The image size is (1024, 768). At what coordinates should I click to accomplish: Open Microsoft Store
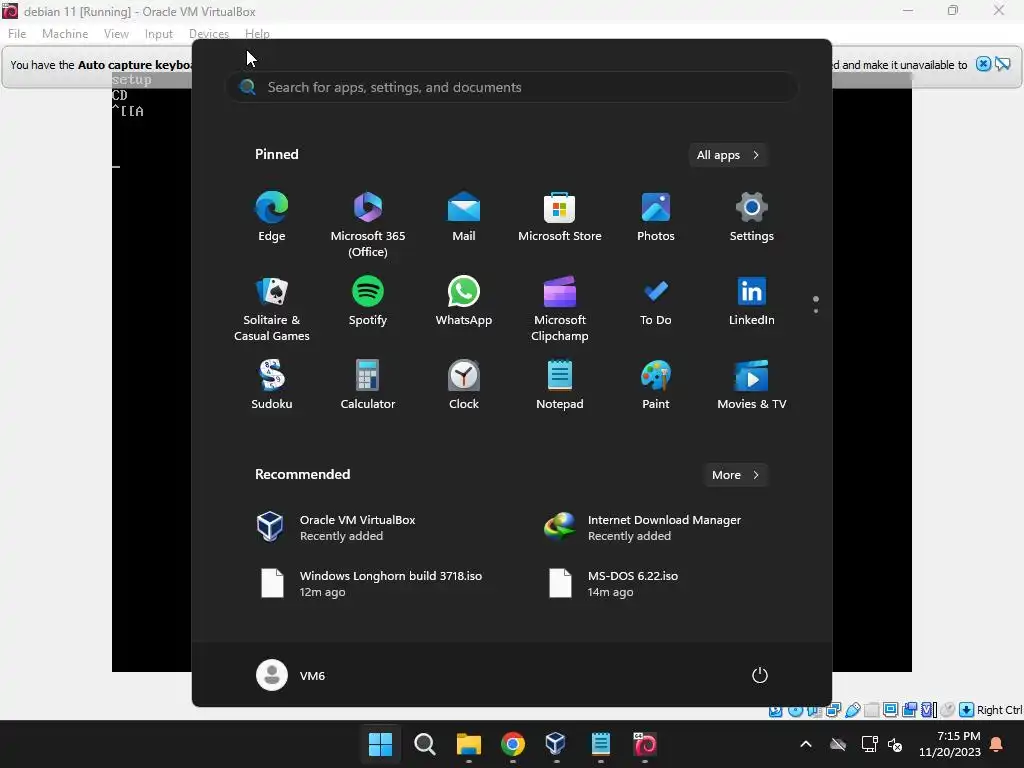pos(560,218)
